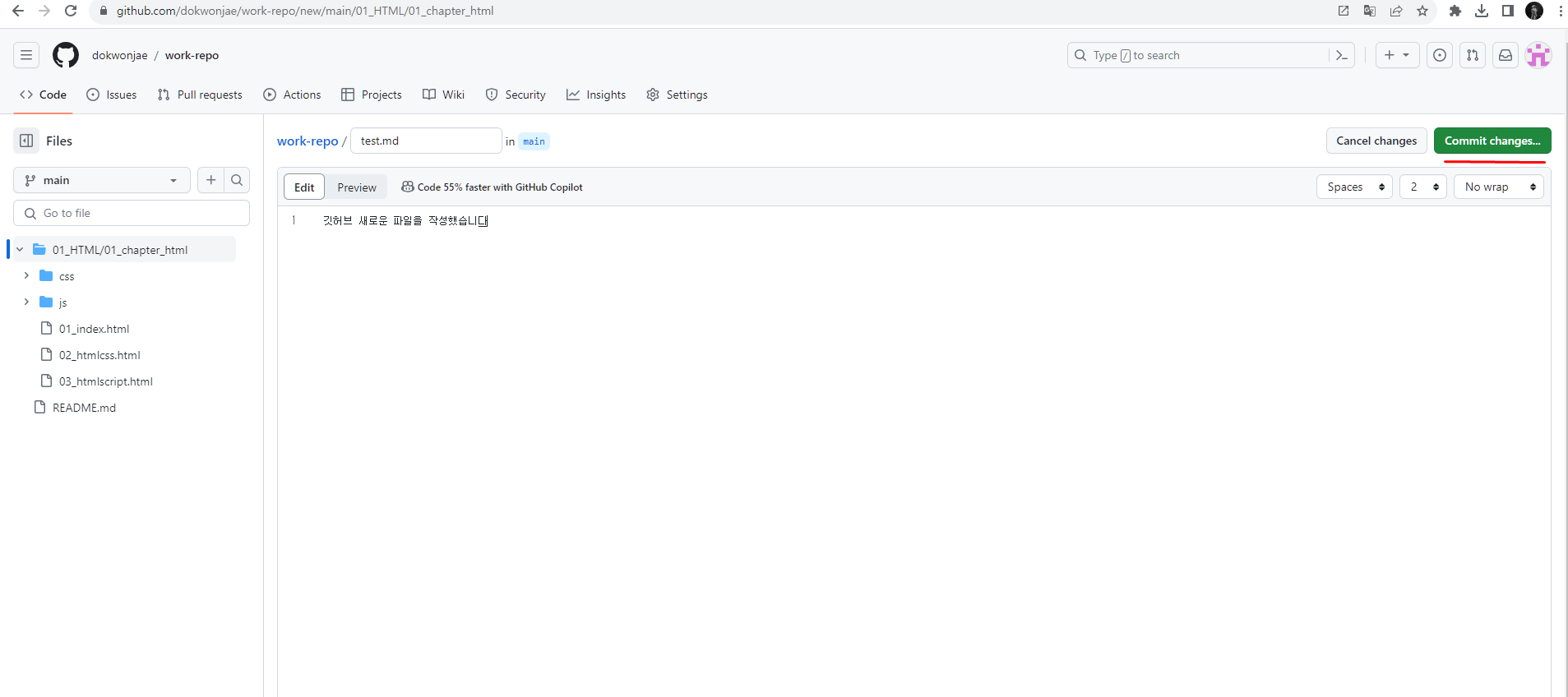Screen dimensions: 1568x697
Task: Open the command palette icon in search bar
Action: click(x=1342, y=55)
